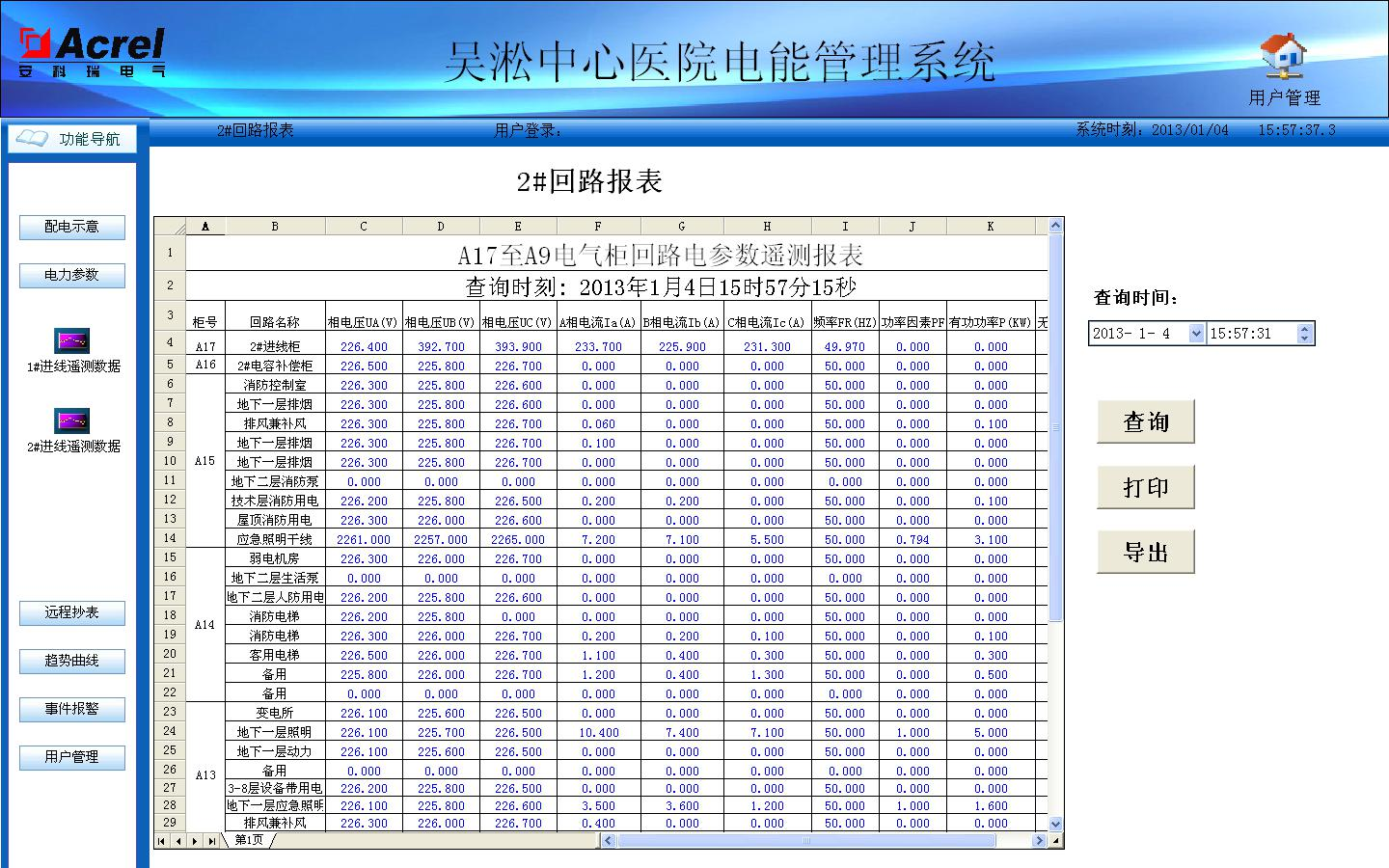The image size is (1389, 868).
Task: Go to last sheet page arrow
Action: point(211,841)
